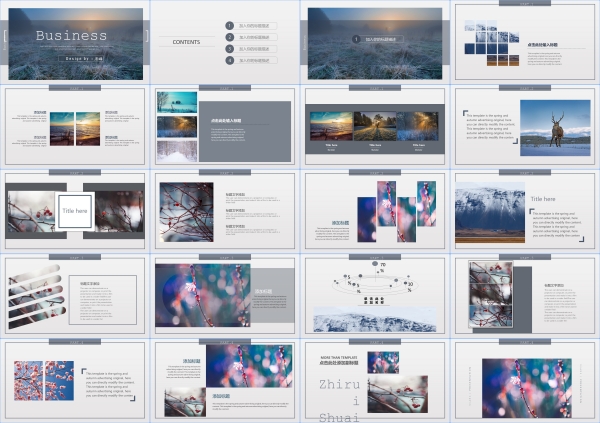This screenshot has height=423, width=600.
Task: Open the sunset section divider slide
Action: click(x=375, y=42)
